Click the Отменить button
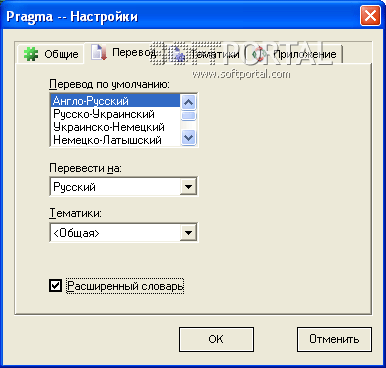Screen dimensions: 386x368 click(334, 339)
